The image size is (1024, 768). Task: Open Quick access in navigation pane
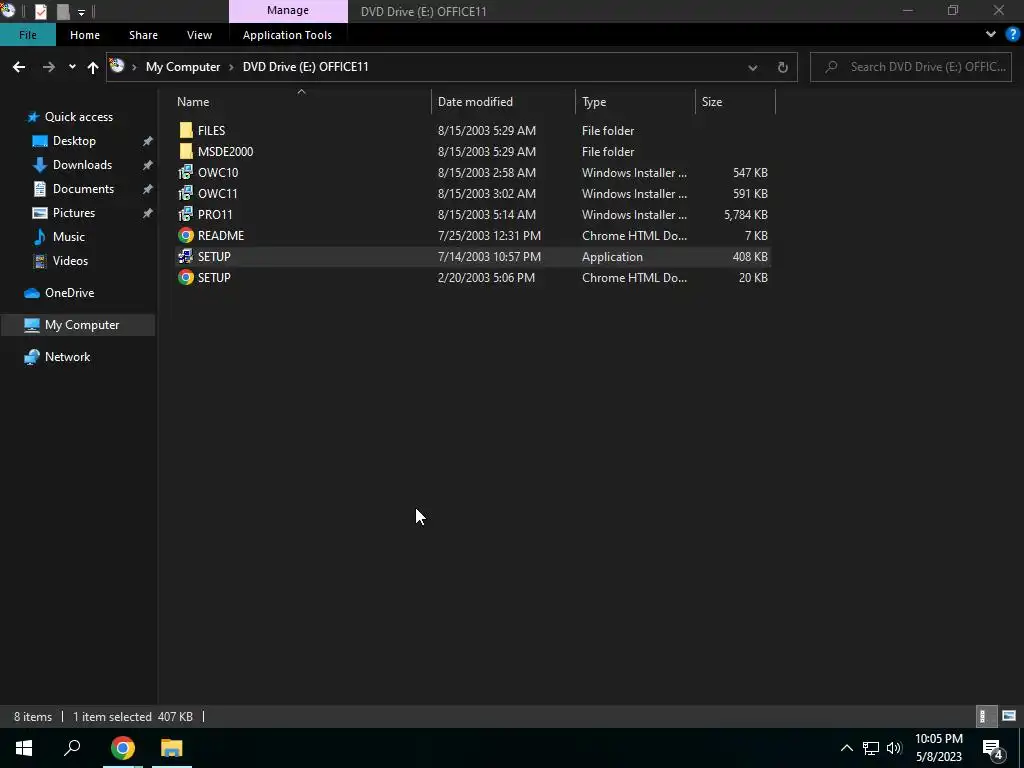[78, 117]
